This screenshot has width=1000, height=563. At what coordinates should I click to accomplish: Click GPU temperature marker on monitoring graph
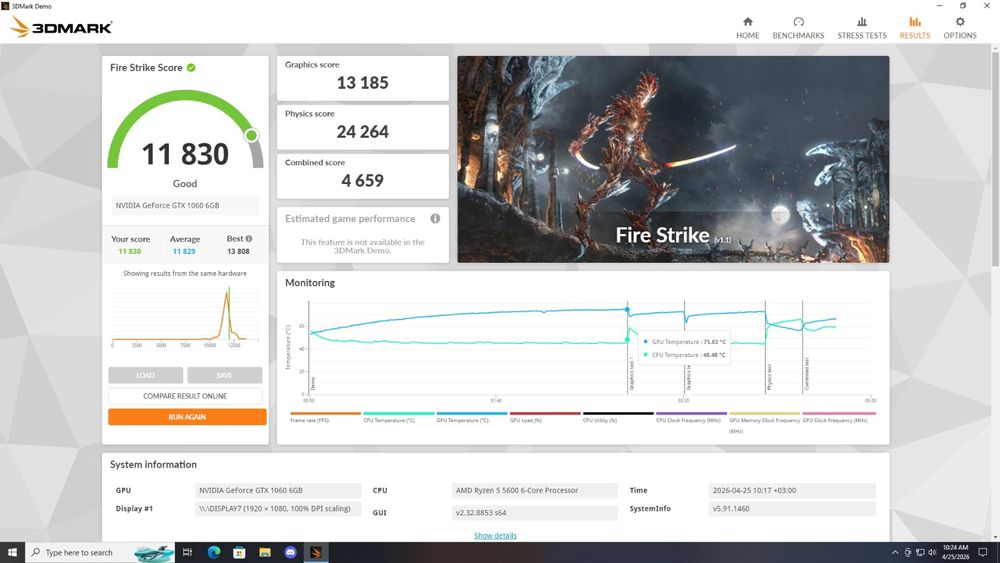coord(628,310)
